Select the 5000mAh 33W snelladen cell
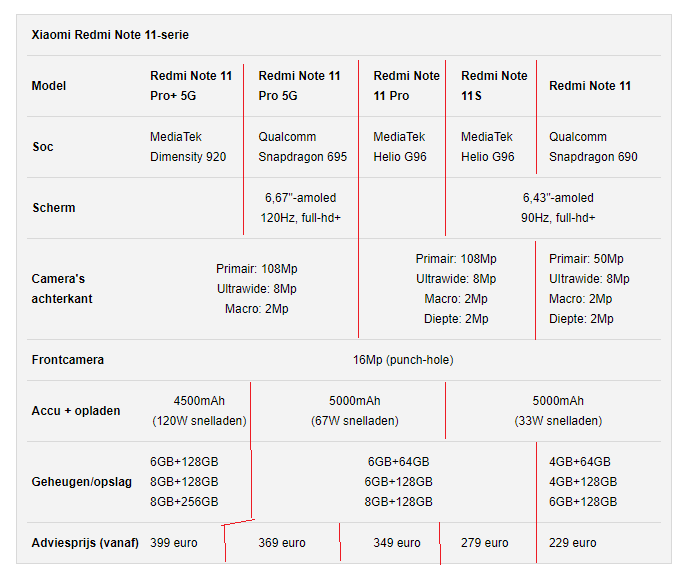 pos(558,411)
